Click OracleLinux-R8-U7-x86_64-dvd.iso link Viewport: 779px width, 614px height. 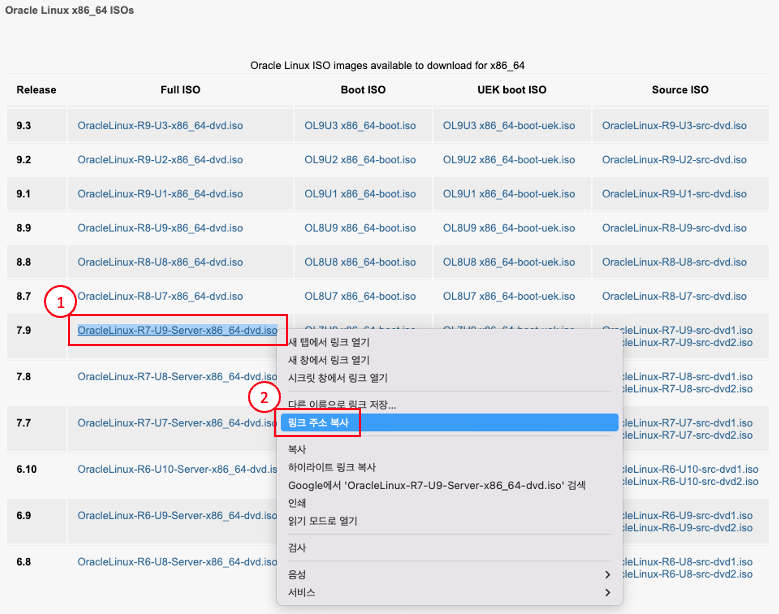pos(160,297)
